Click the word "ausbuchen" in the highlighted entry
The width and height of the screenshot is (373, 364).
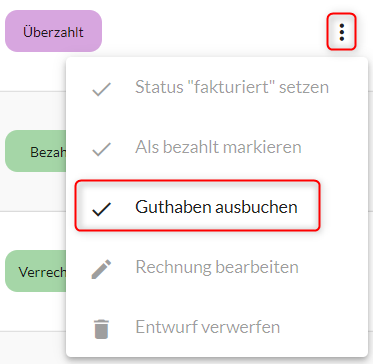[x=256, y=207]
